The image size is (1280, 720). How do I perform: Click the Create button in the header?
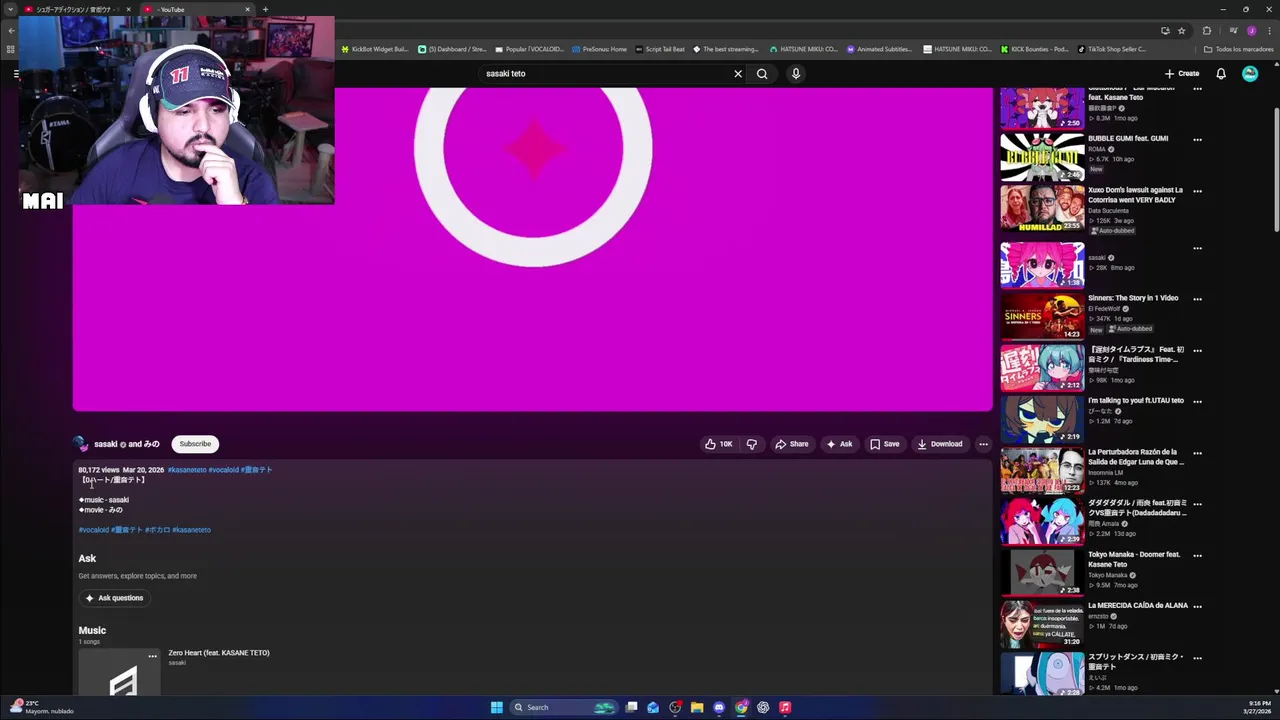pyautogui.click(x=1181, y=73)
